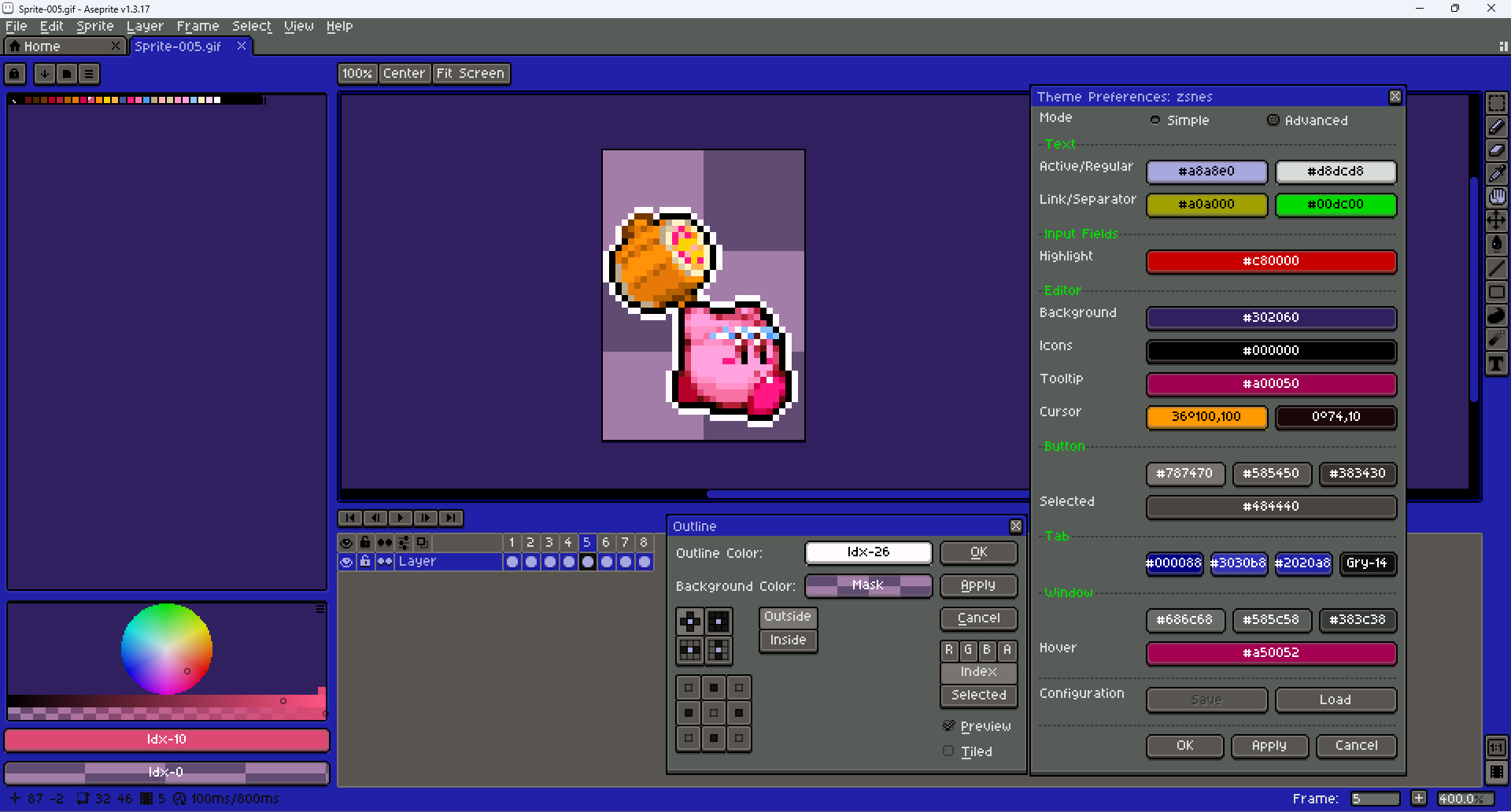Select the Blur tool

(x=1496, y=339)
